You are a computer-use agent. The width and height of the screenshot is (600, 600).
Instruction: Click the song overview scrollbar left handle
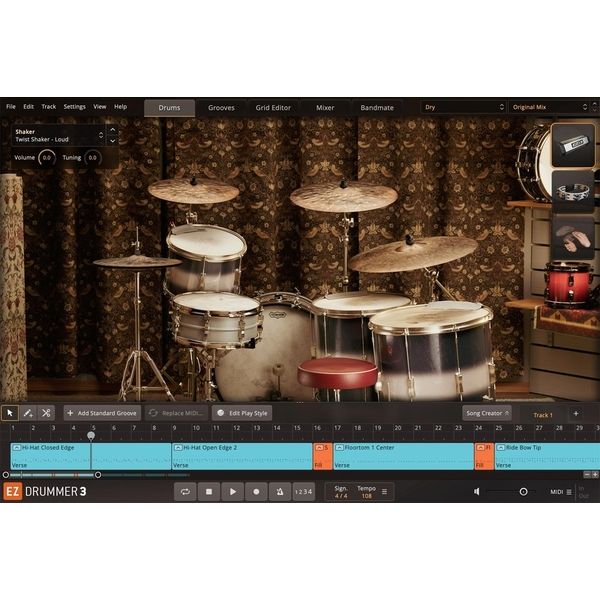[6, 475]
